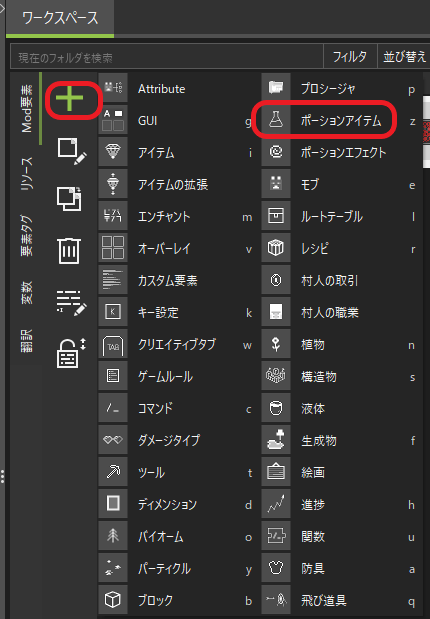Choose the 防具 armor icon
The width and height of the screenshot is (430, 619).
click(276, 568)
